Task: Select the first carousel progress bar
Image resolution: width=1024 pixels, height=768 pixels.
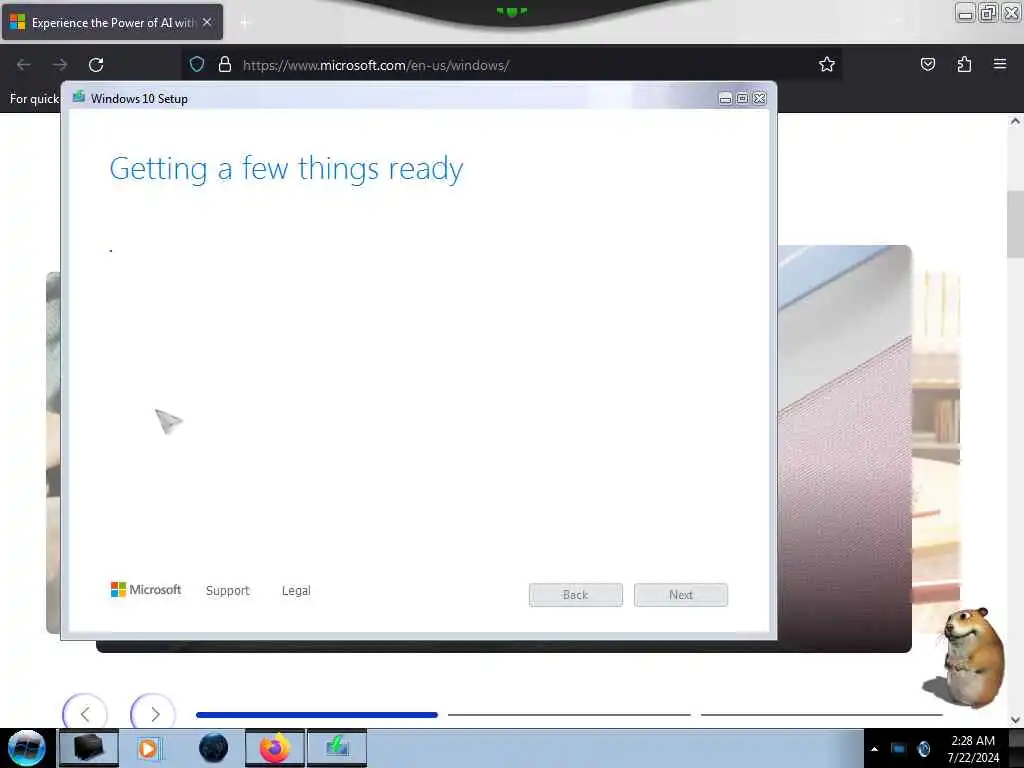Action: (317, 715)
